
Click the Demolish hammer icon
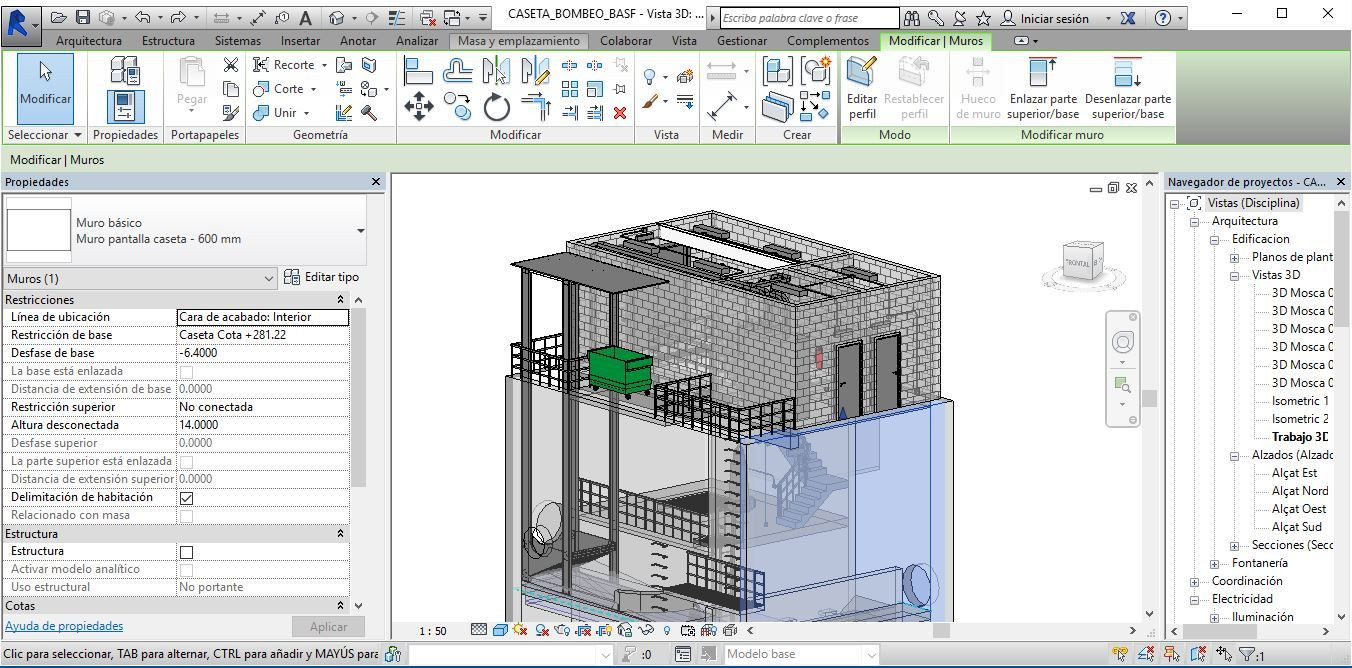tap(370, 113)
